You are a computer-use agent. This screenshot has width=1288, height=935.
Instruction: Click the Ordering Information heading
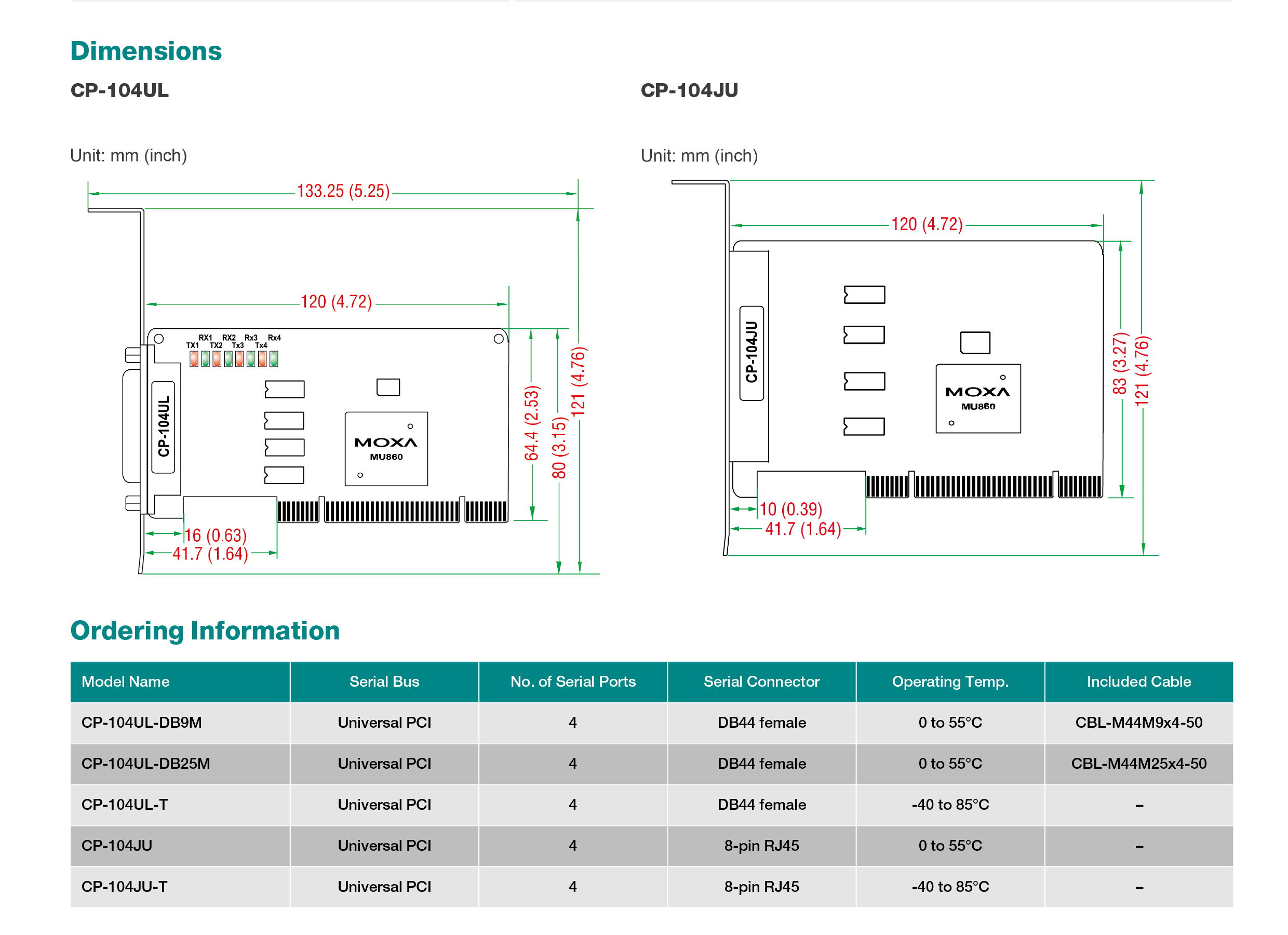tap(205, 631)
